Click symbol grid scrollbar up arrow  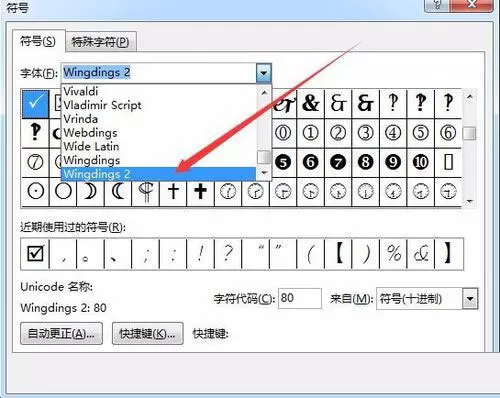pos(470,97)
